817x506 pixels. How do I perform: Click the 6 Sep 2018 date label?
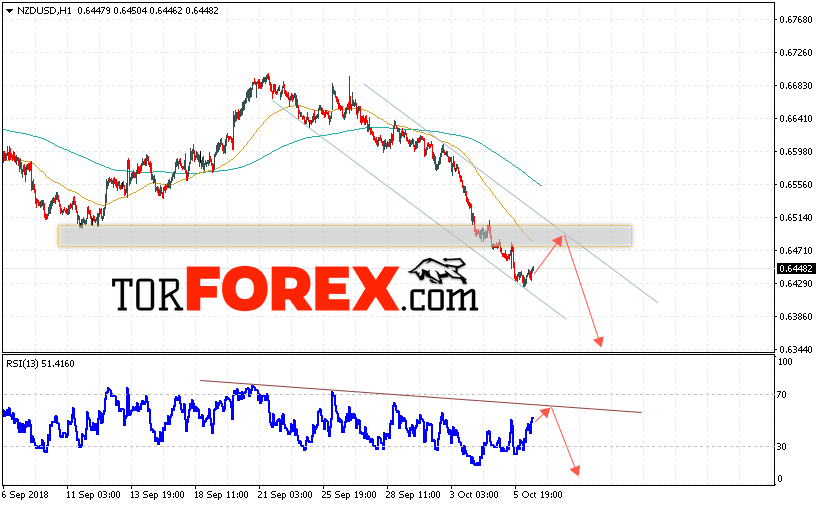tap(25, 495)
